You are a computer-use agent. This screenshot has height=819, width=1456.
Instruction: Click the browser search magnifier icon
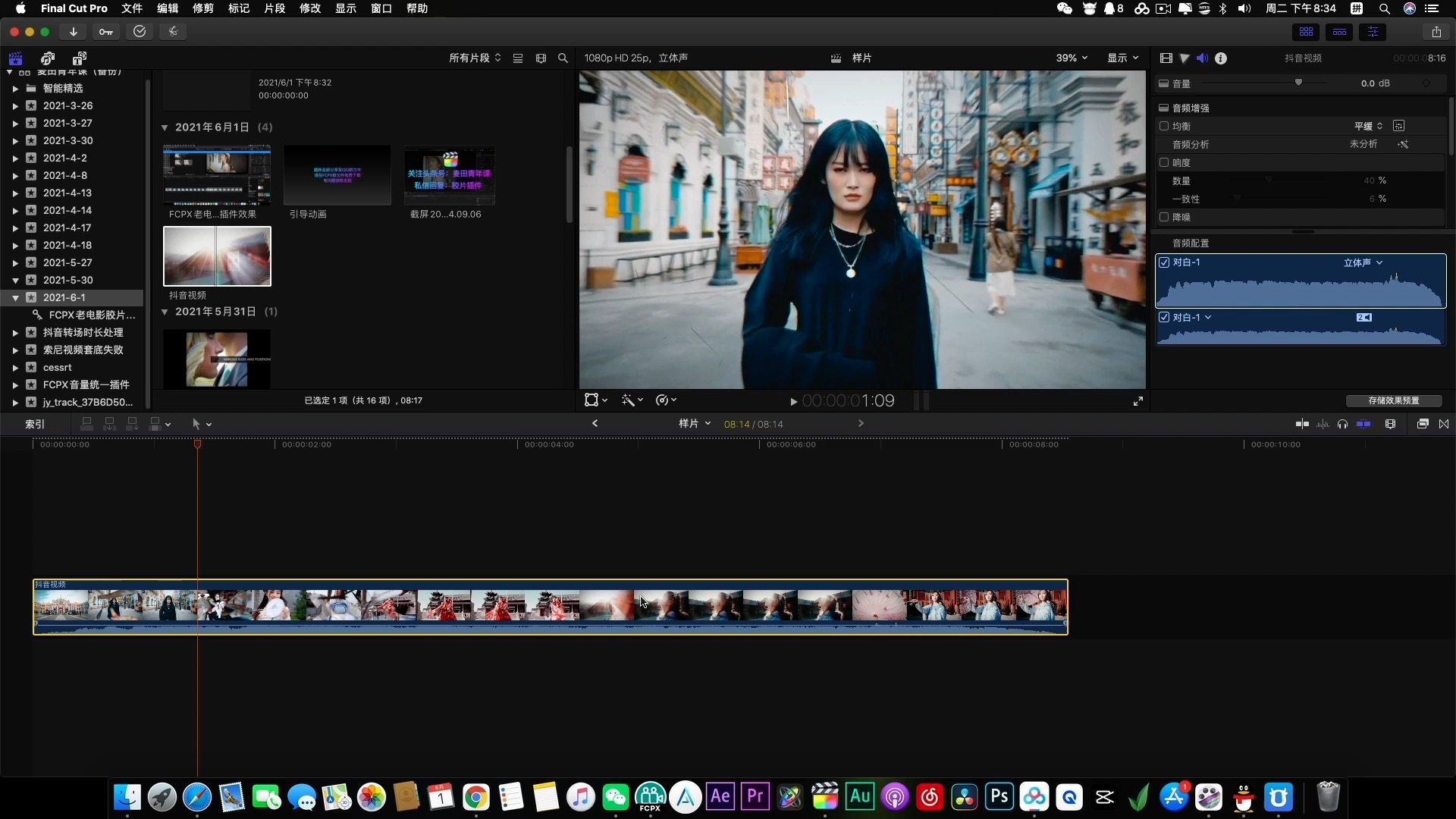(563, 58)
